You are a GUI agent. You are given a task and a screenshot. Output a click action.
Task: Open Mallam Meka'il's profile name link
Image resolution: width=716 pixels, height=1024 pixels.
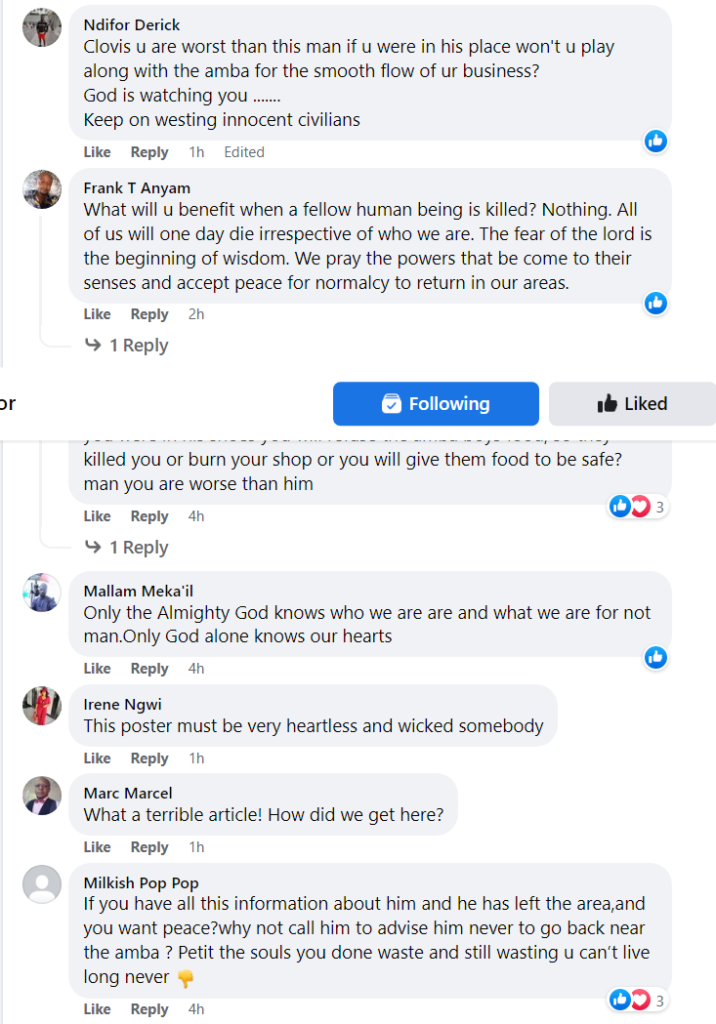pos(138,591)
